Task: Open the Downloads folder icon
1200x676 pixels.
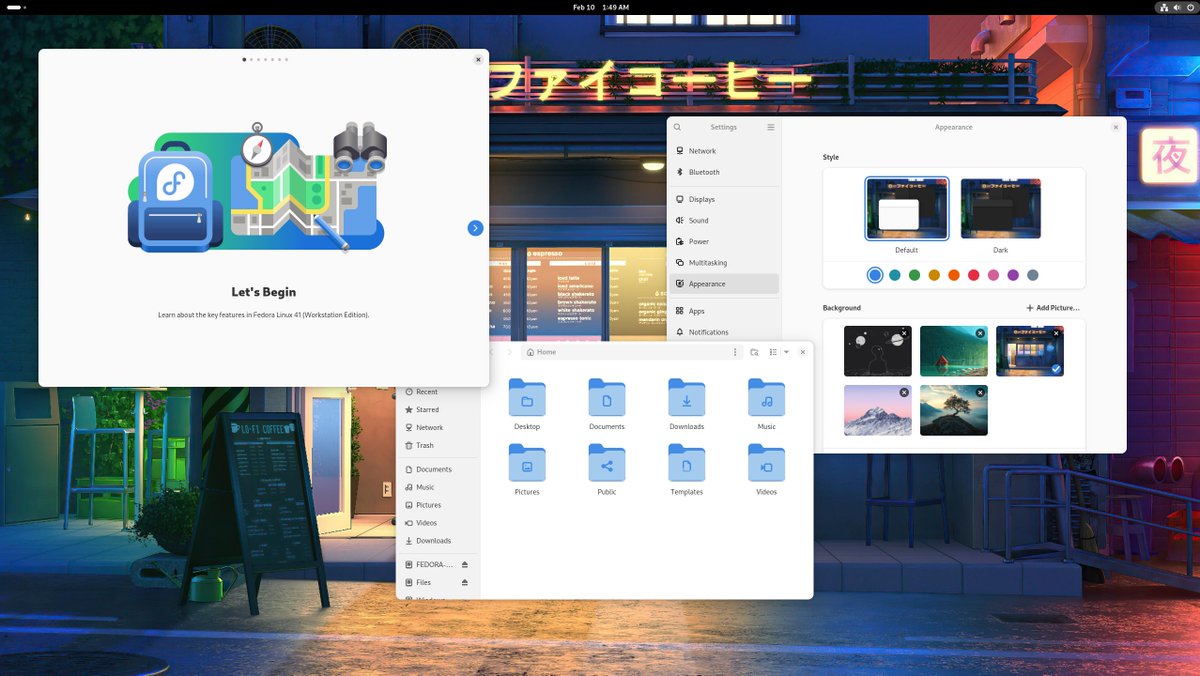Action: [x=687, y=398]
